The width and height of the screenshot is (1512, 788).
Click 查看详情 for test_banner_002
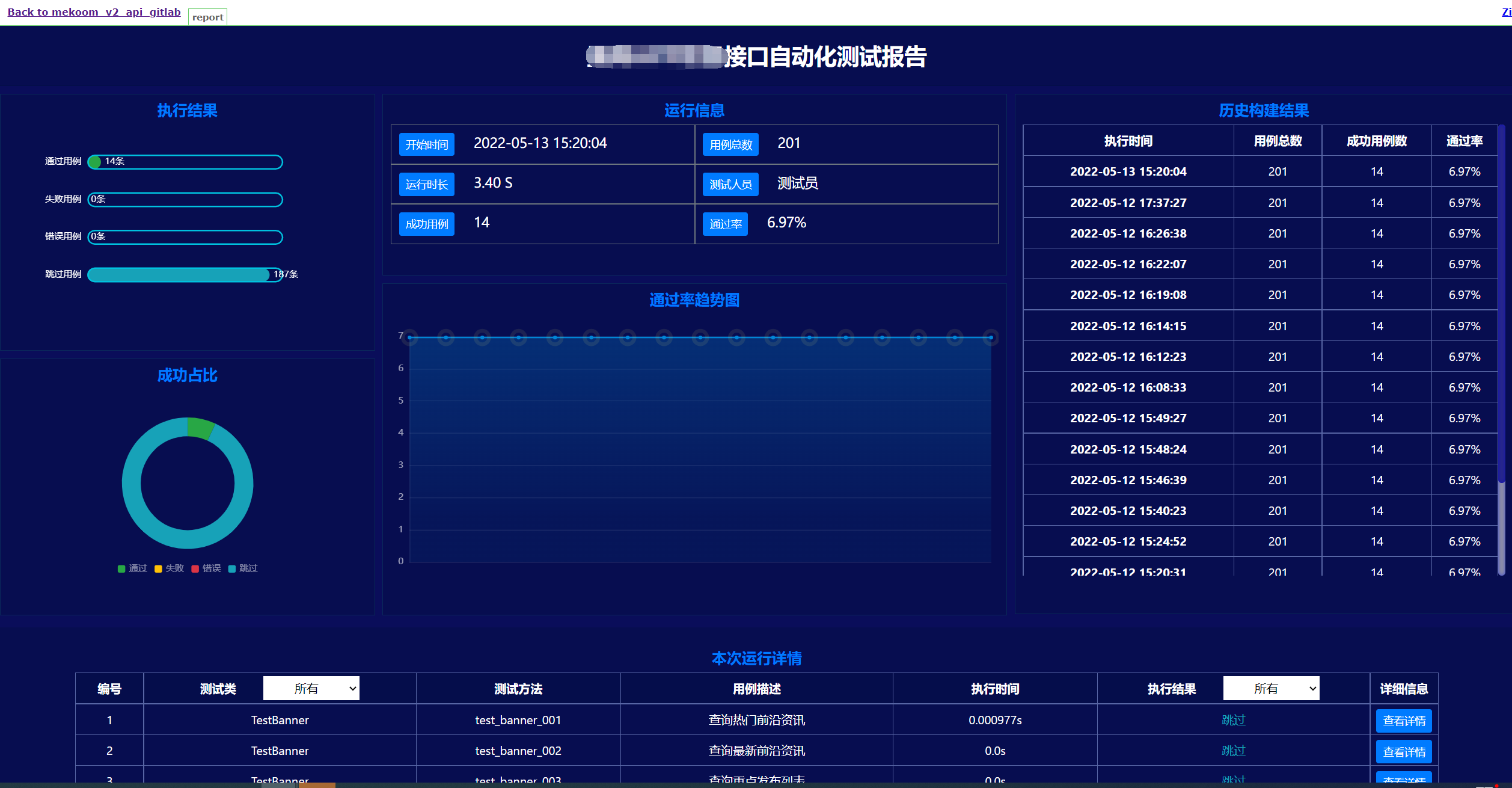point(1403,751)
